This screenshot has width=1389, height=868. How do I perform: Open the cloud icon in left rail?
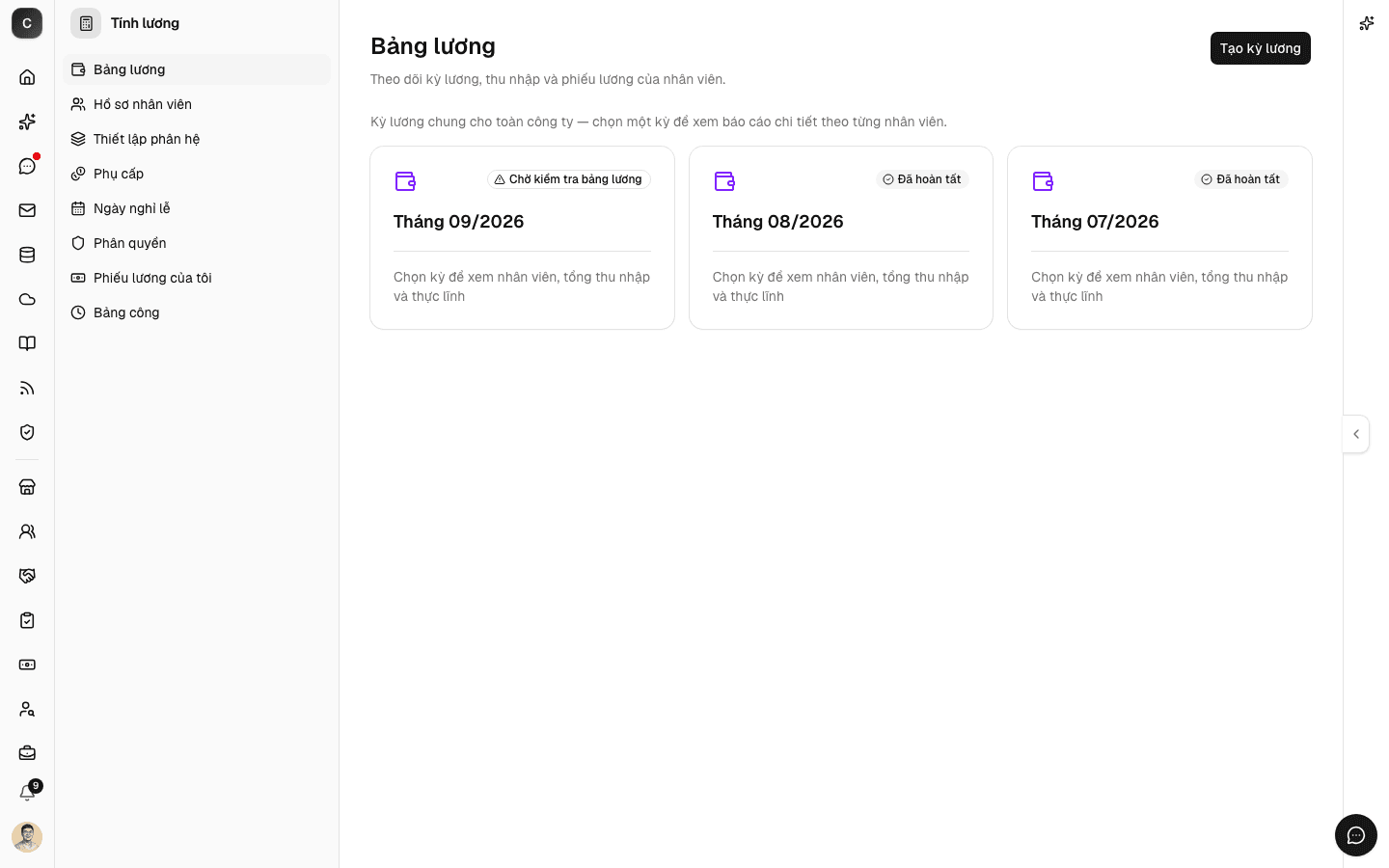(x=27, y=299)
